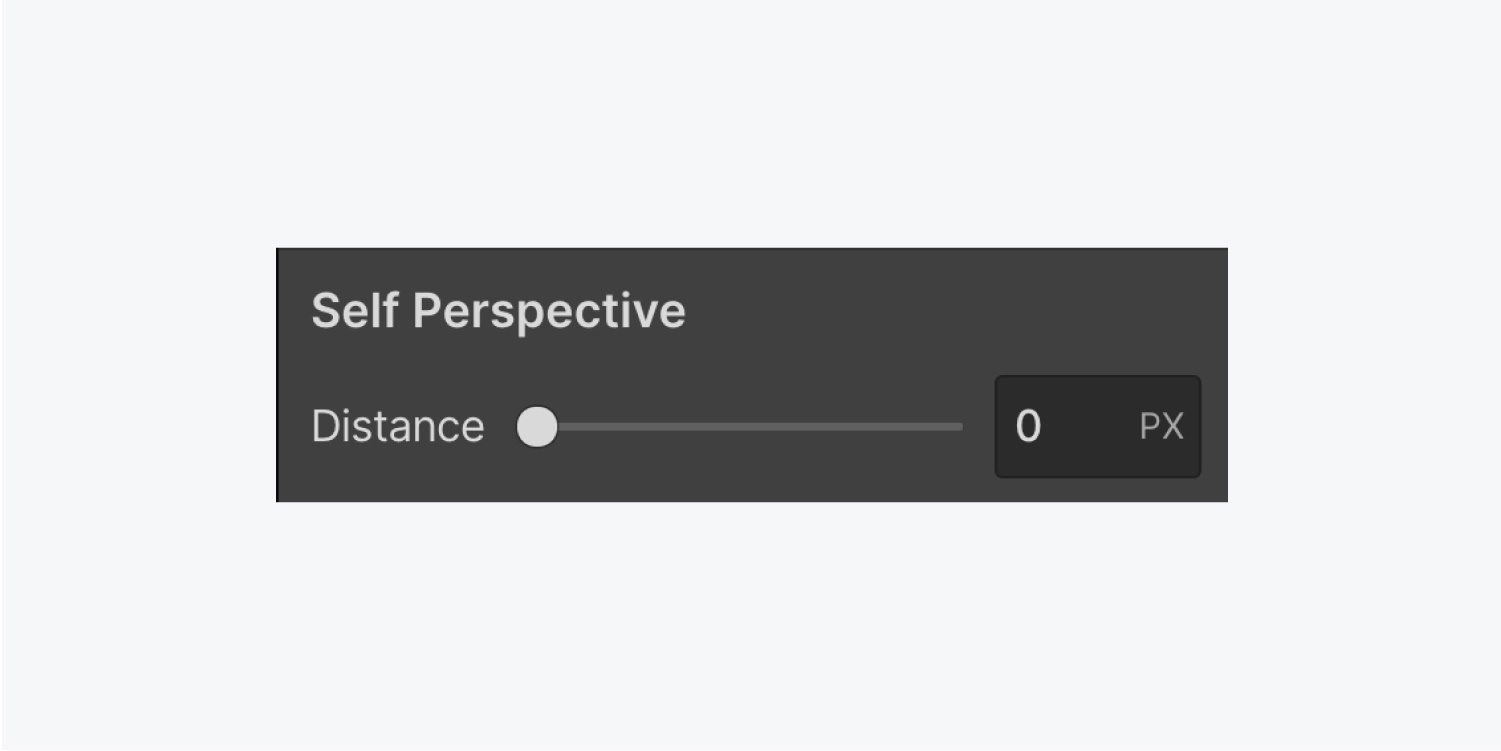
Task: Click the word Perspective in the panel heading
Action: 549,311
